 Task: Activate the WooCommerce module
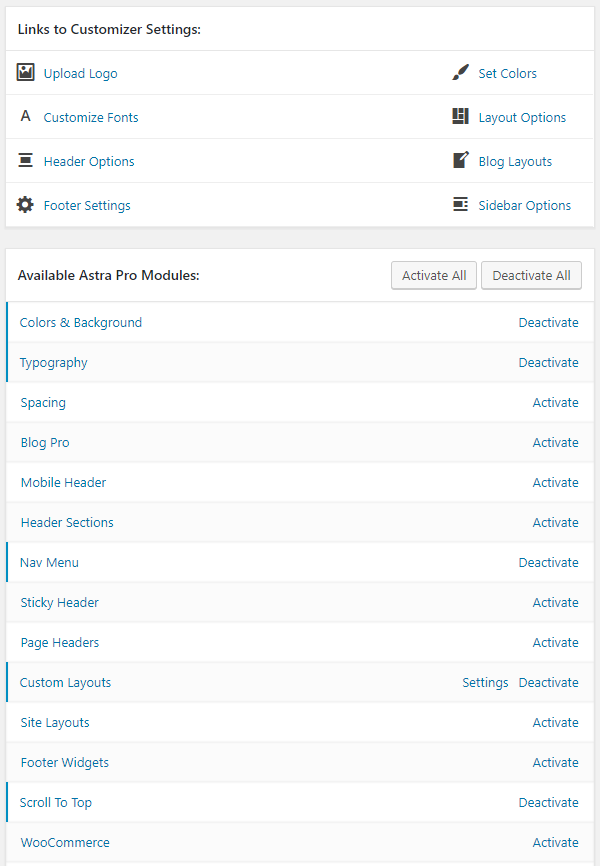555,843
